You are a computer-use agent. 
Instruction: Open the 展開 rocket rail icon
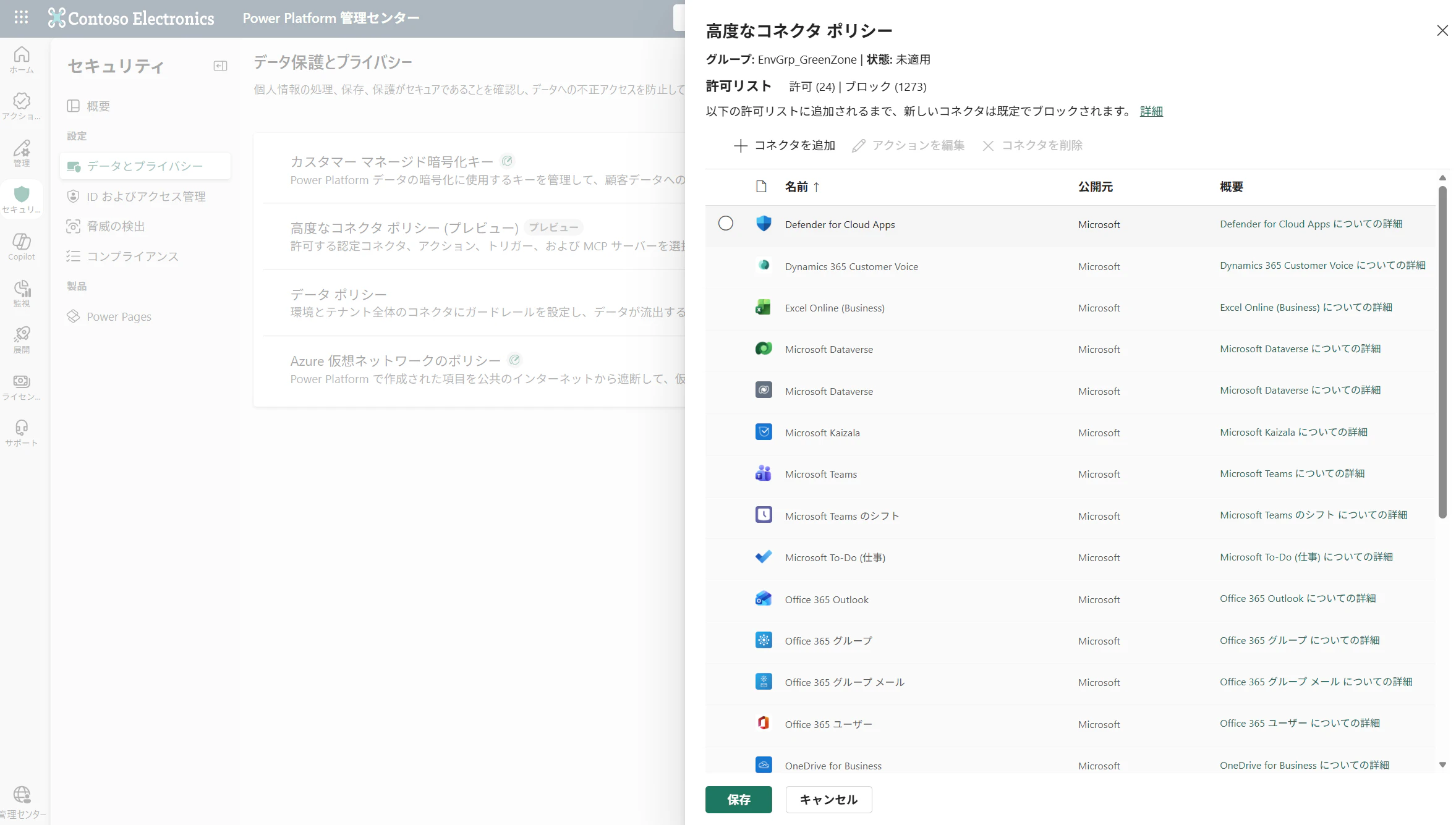[22, 339]
